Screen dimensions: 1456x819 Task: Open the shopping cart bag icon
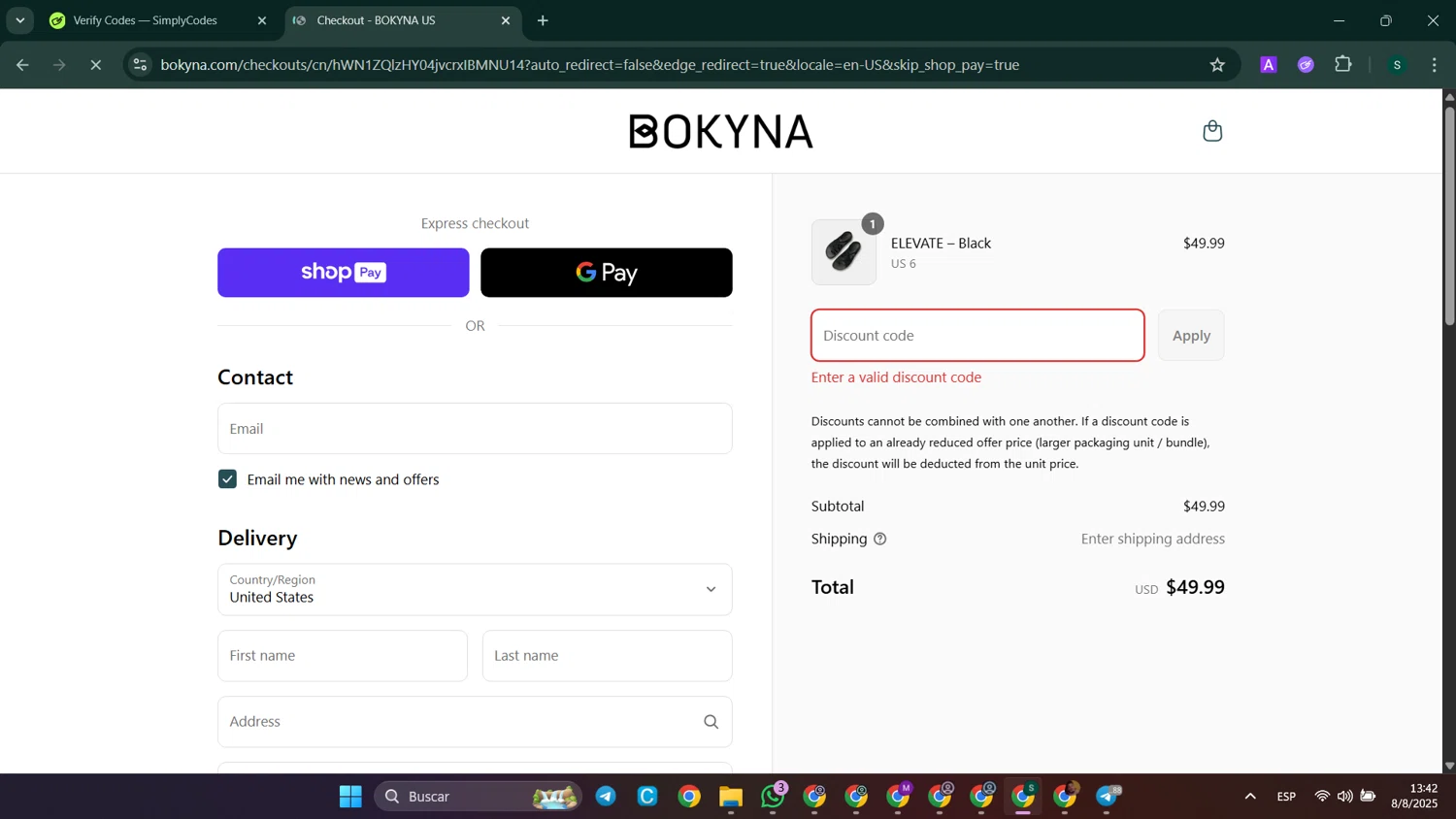pos(1212,131)
